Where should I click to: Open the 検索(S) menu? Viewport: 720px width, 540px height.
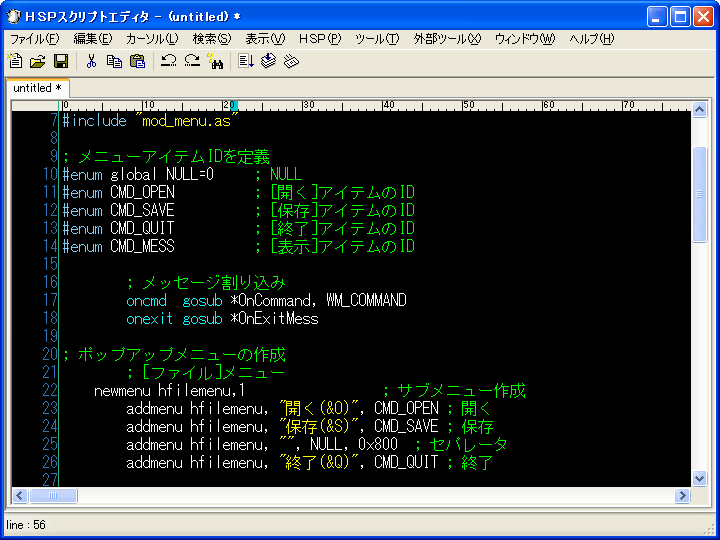[212, 39]
